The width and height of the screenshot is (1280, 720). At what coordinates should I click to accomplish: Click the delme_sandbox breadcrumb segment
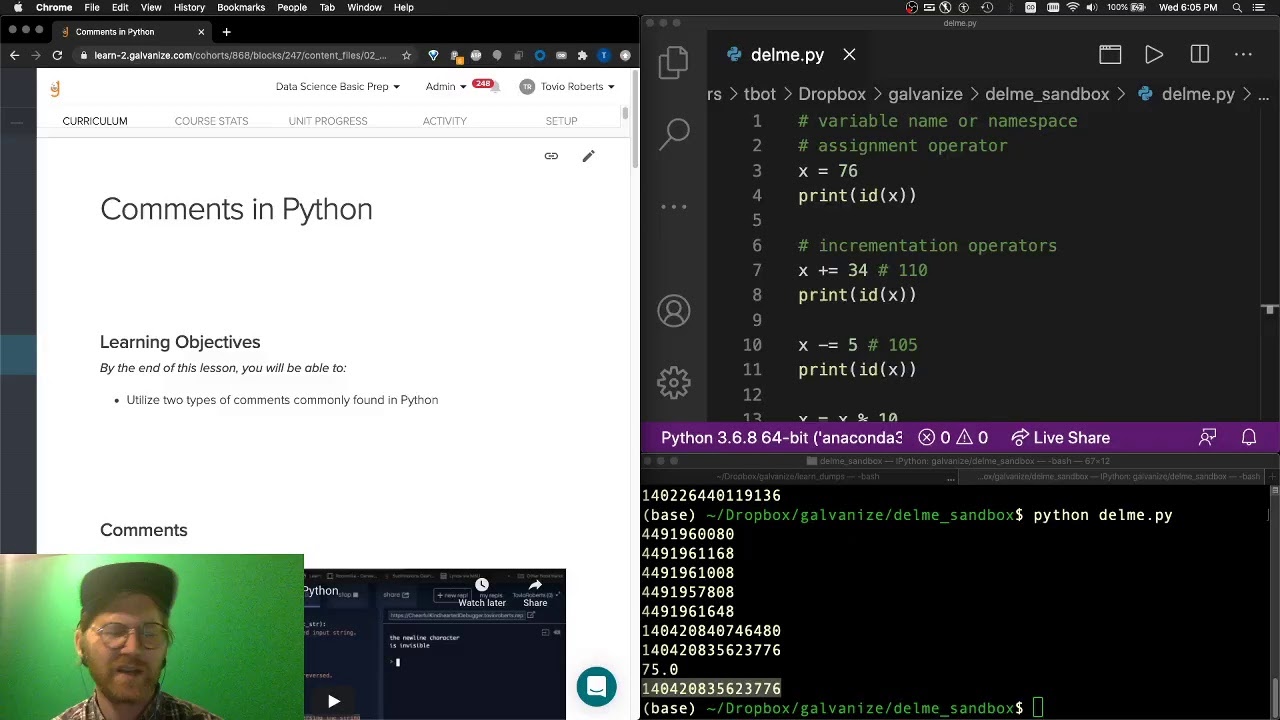click(1047, 94)
